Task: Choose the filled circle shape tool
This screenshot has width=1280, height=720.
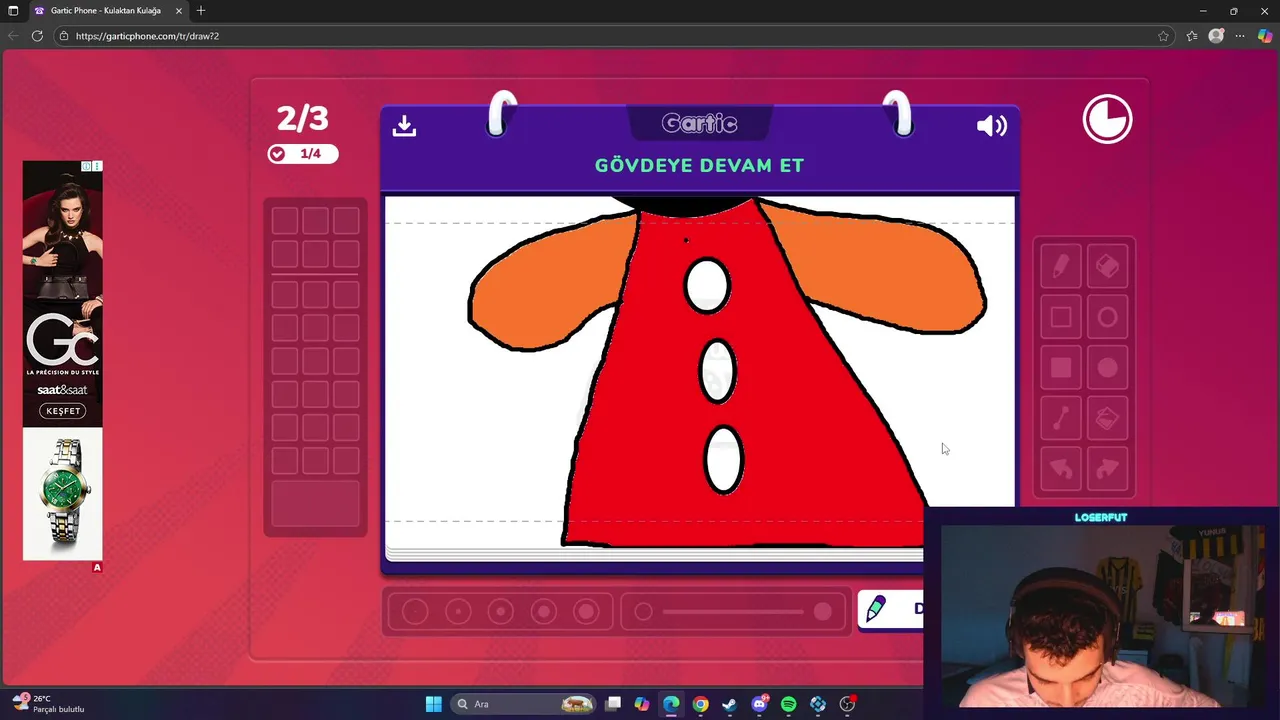Action: pos(1107,369)
